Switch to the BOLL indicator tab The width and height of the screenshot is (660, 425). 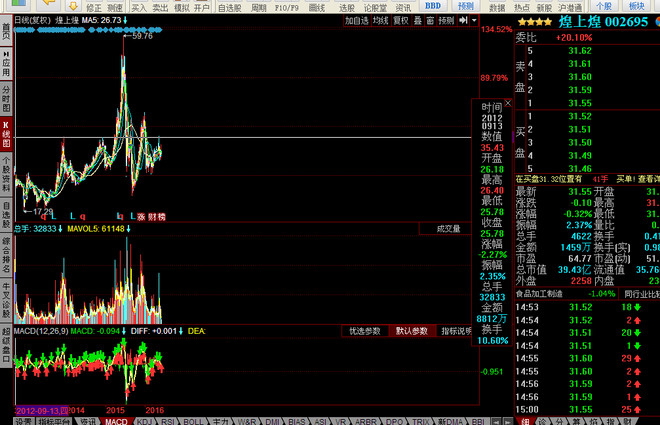point(193,421)
